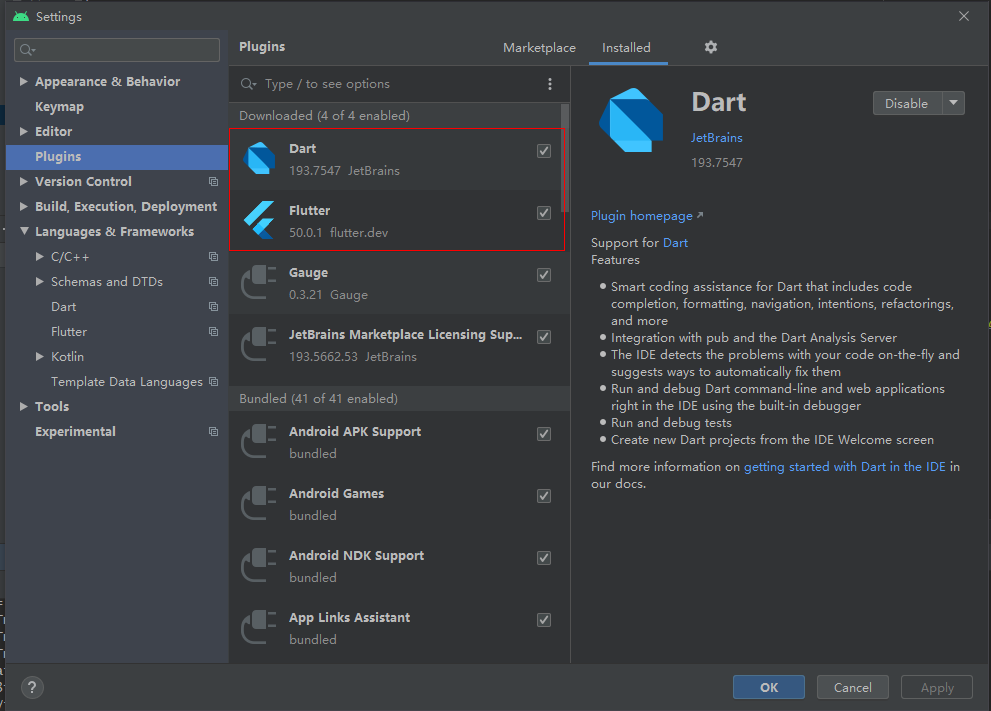Expand the Appearance & Behavior tree node
Screen dimensions: 991x711
coord(25,82)
